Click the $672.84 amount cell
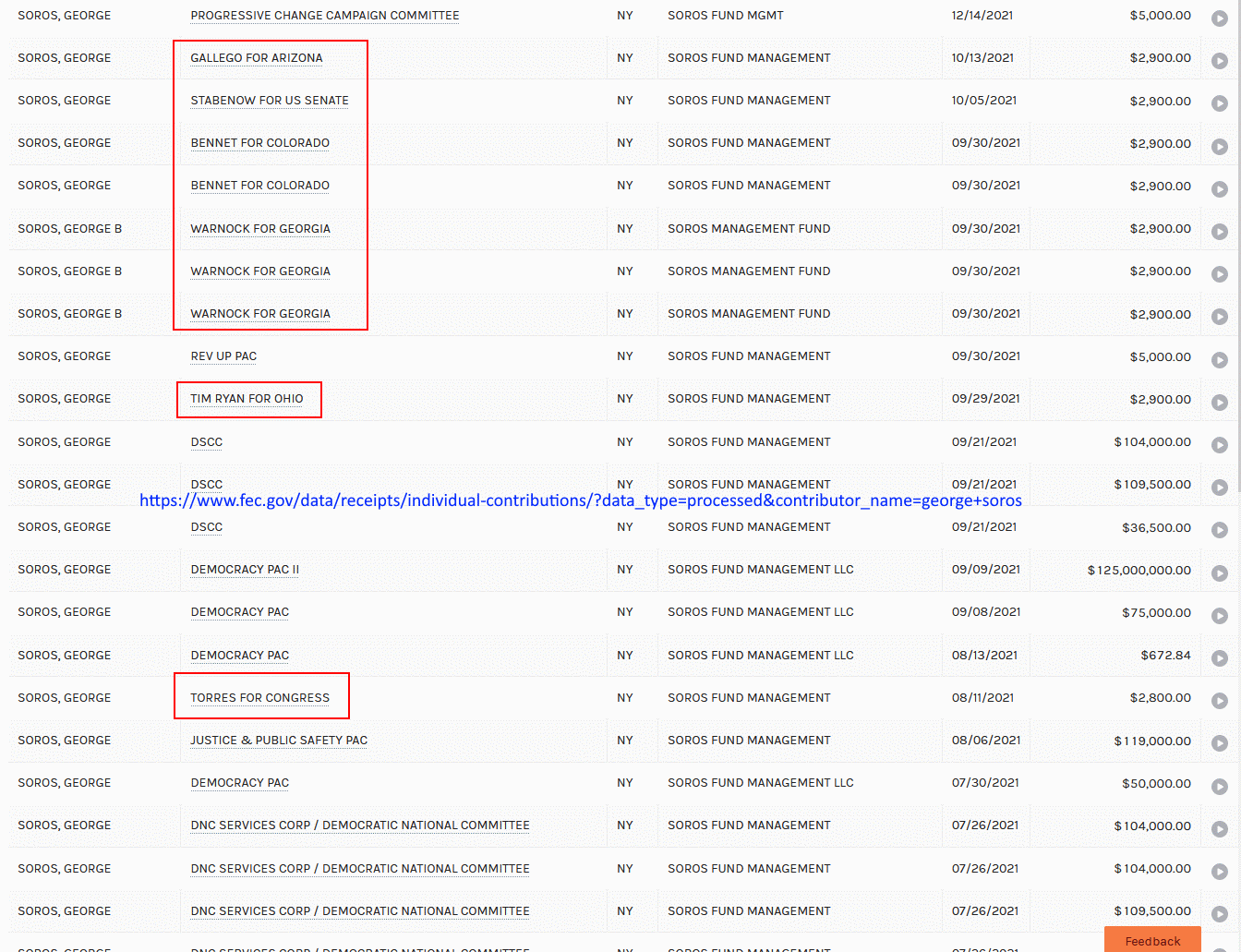The height and width of the screenshot is (952, 1241). click(1166, 656)
